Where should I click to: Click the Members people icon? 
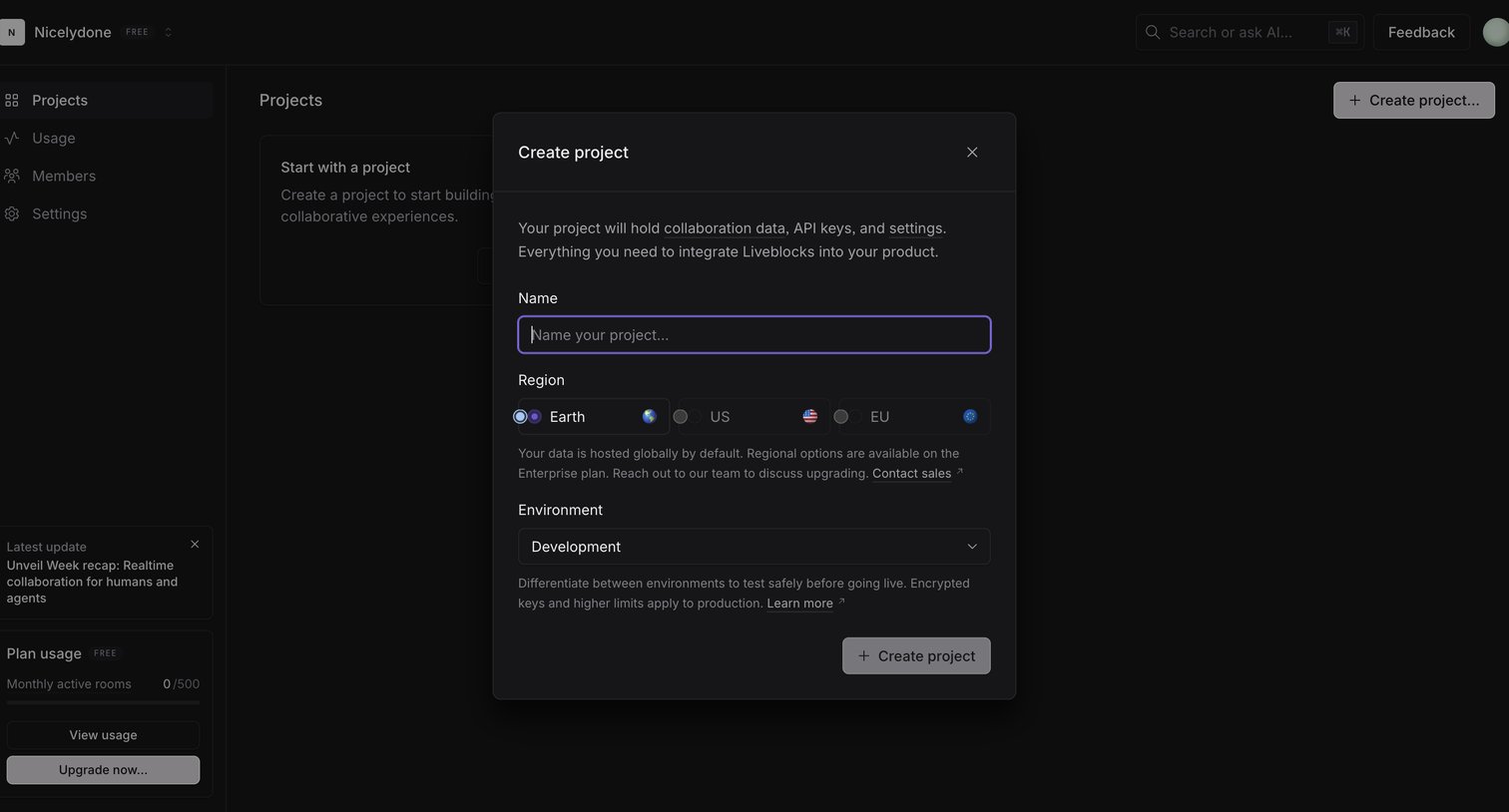[12, 176]
